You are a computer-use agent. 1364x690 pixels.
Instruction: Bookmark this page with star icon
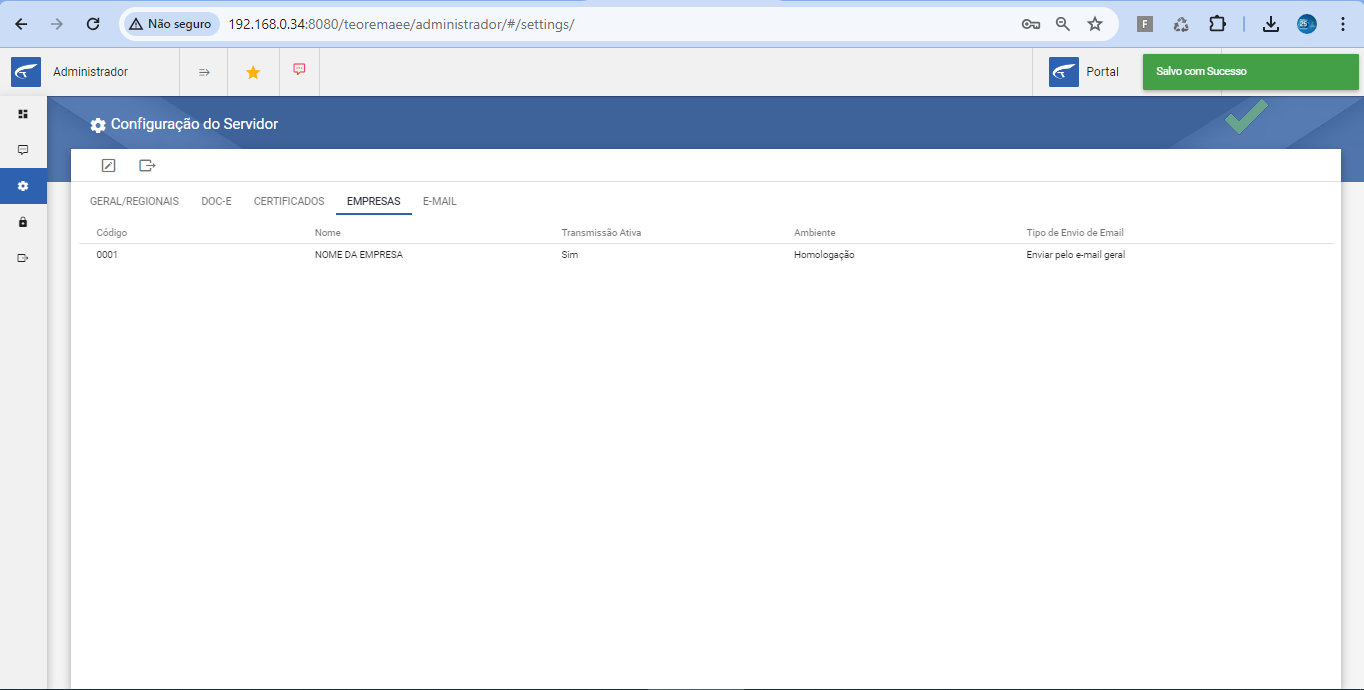[x=1095, y=24]
